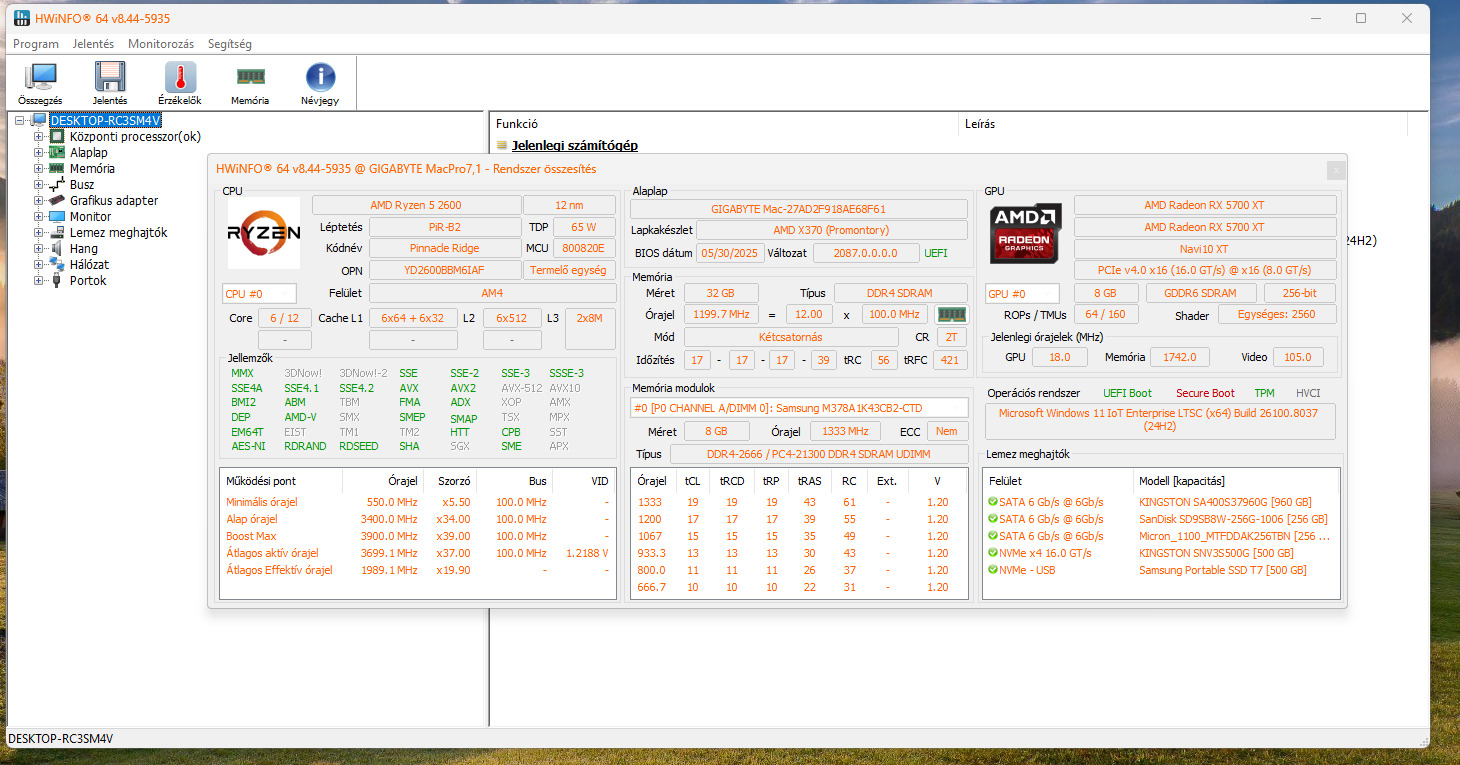Expand the Memória tree node
This screenshot has width=1460, height=765.
[39, 169]
